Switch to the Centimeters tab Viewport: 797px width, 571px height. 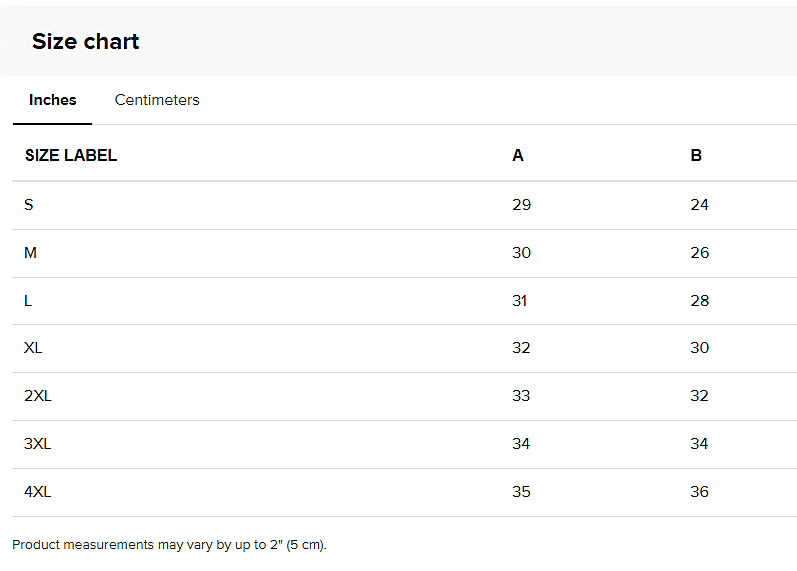(x=157, y=100)
